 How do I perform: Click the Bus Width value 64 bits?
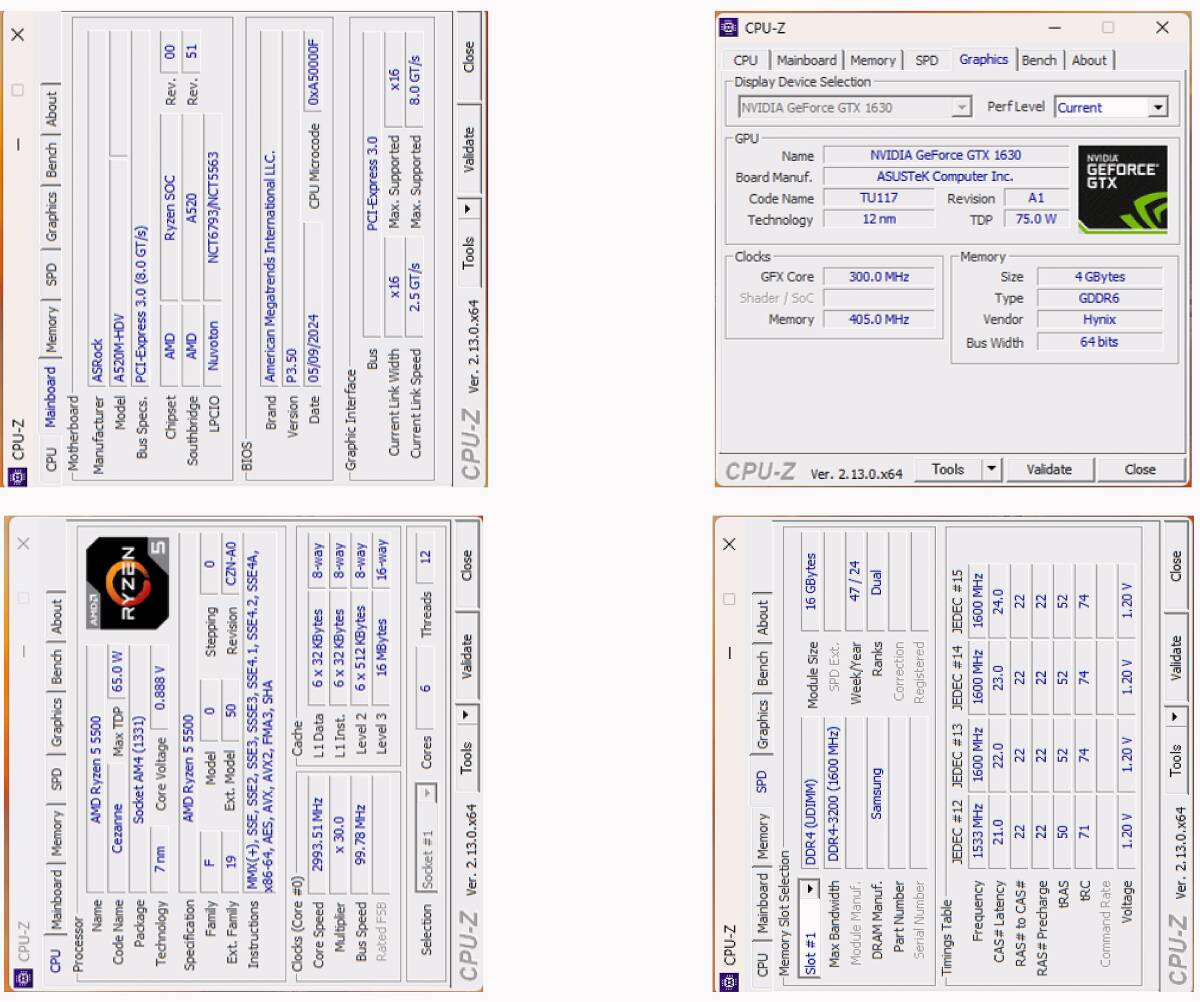pos(1099,342)
